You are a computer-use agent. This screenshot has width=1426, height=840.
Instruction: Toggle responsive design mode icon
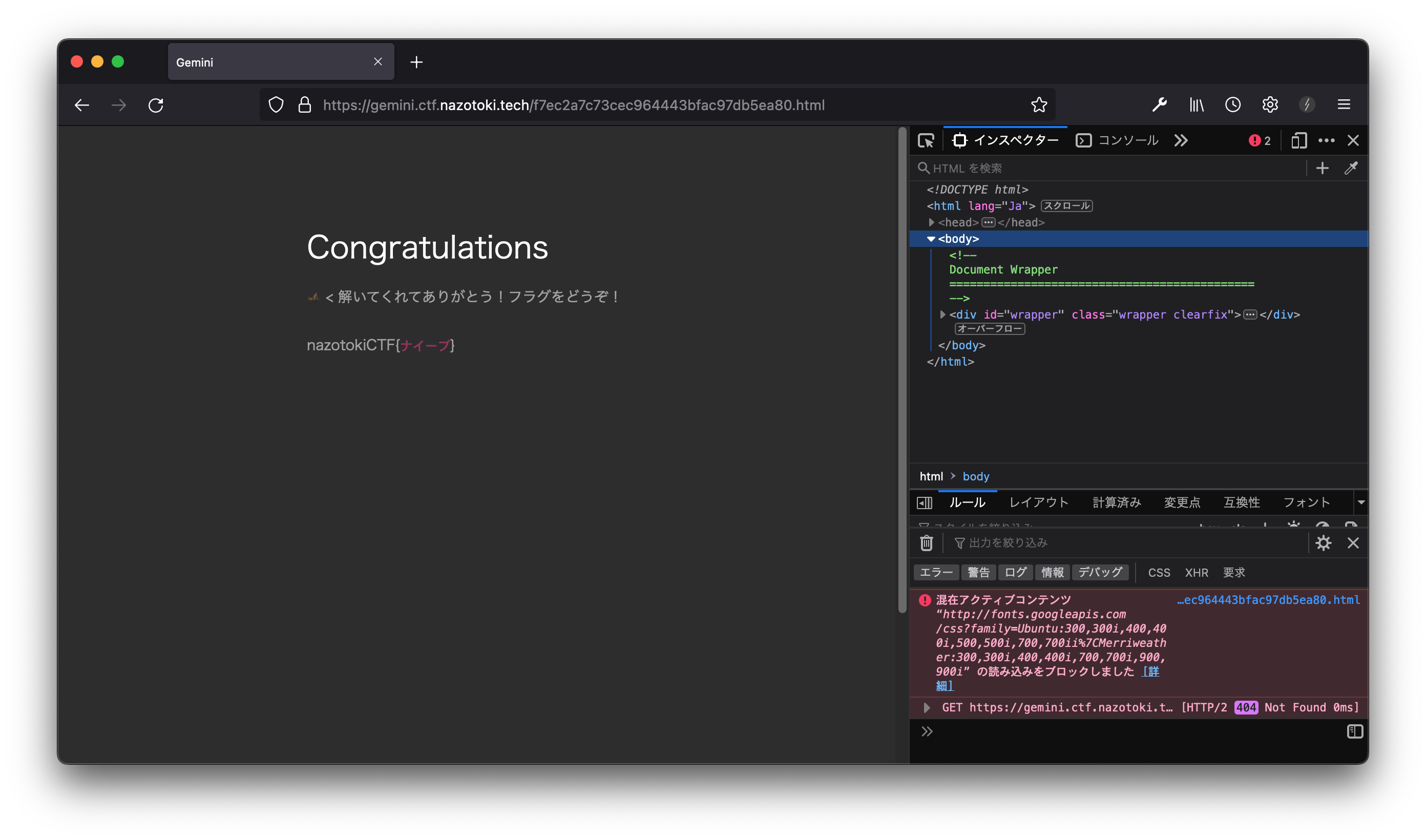point(1299,140)
